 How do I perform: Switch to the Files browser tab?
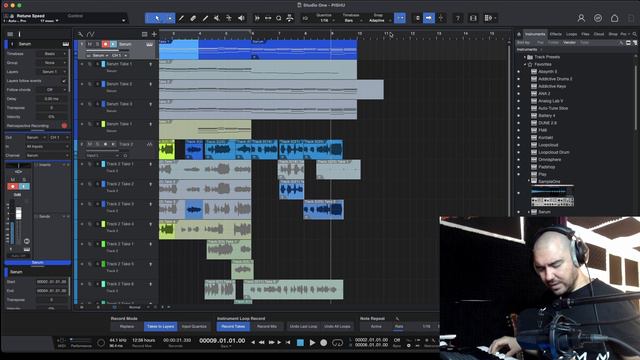point(585,34)
